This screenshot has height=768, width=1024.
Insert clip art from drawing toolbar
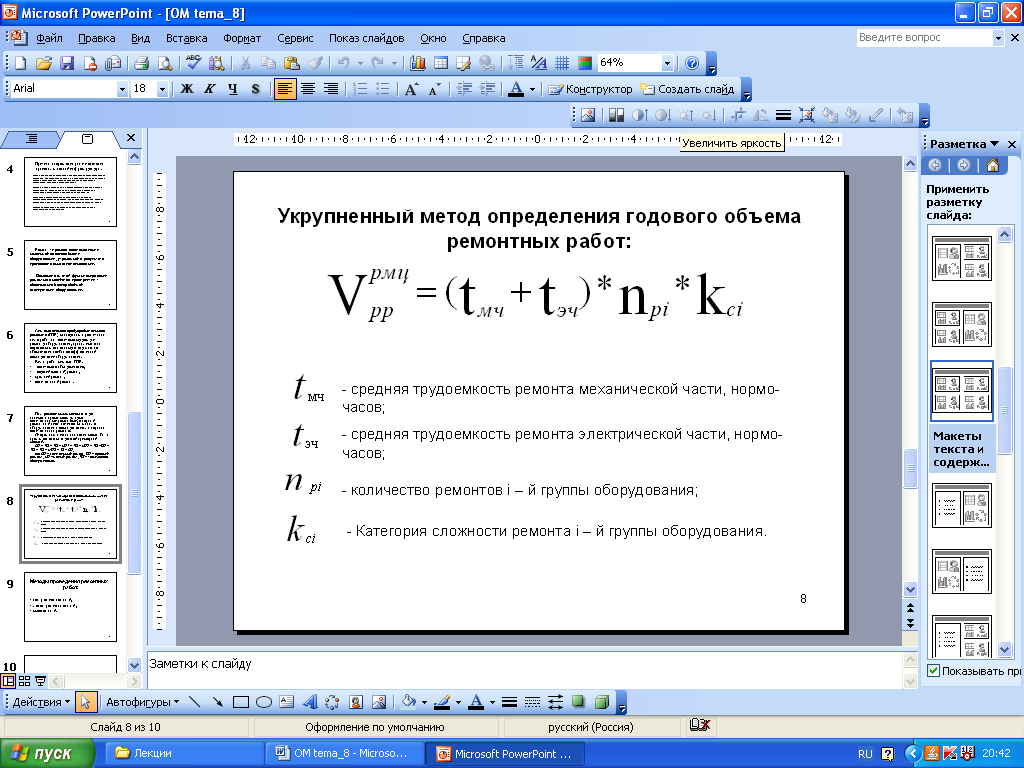[356, 702]
